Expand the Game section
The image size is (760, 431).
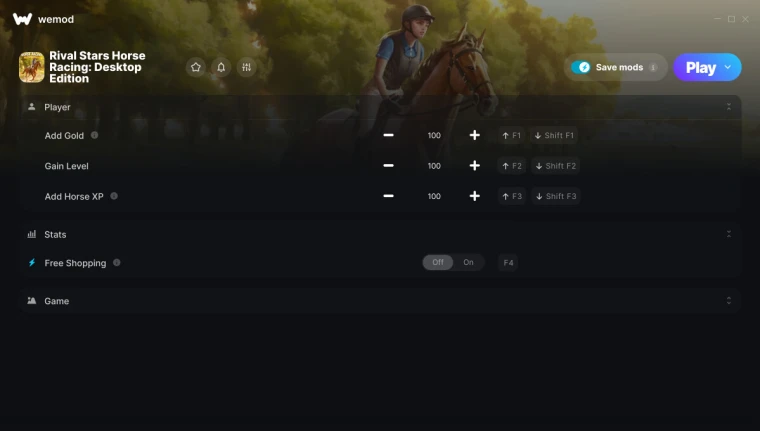coord(728,301)
